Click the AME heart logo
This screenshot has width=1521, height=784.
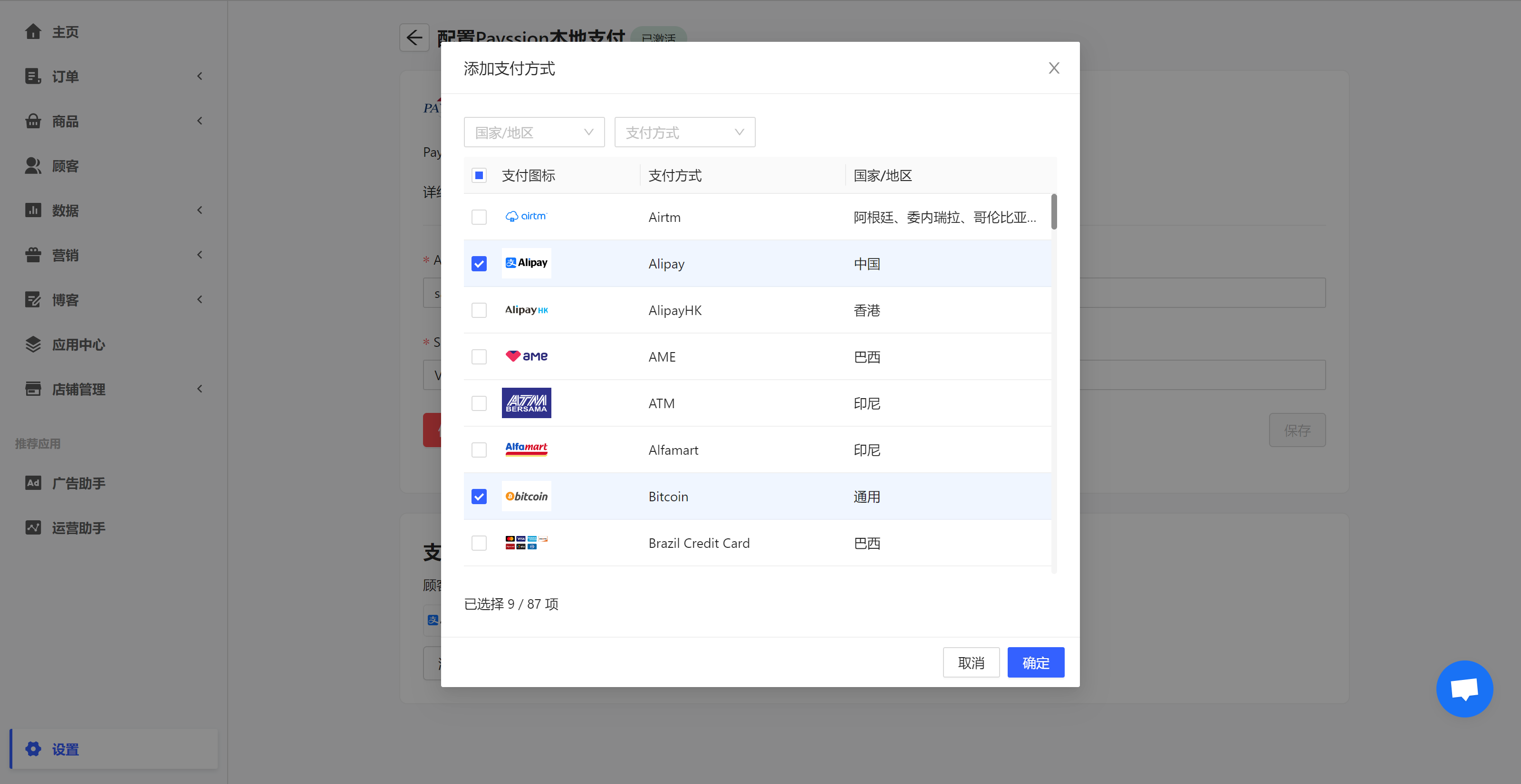tap(526, 356)
